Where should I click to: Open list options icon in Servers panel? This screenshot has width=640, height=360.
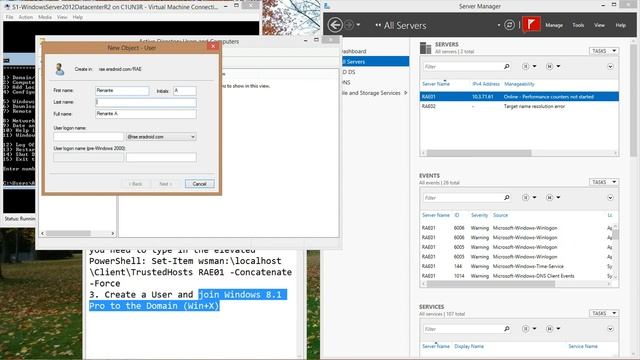point(529,66)
